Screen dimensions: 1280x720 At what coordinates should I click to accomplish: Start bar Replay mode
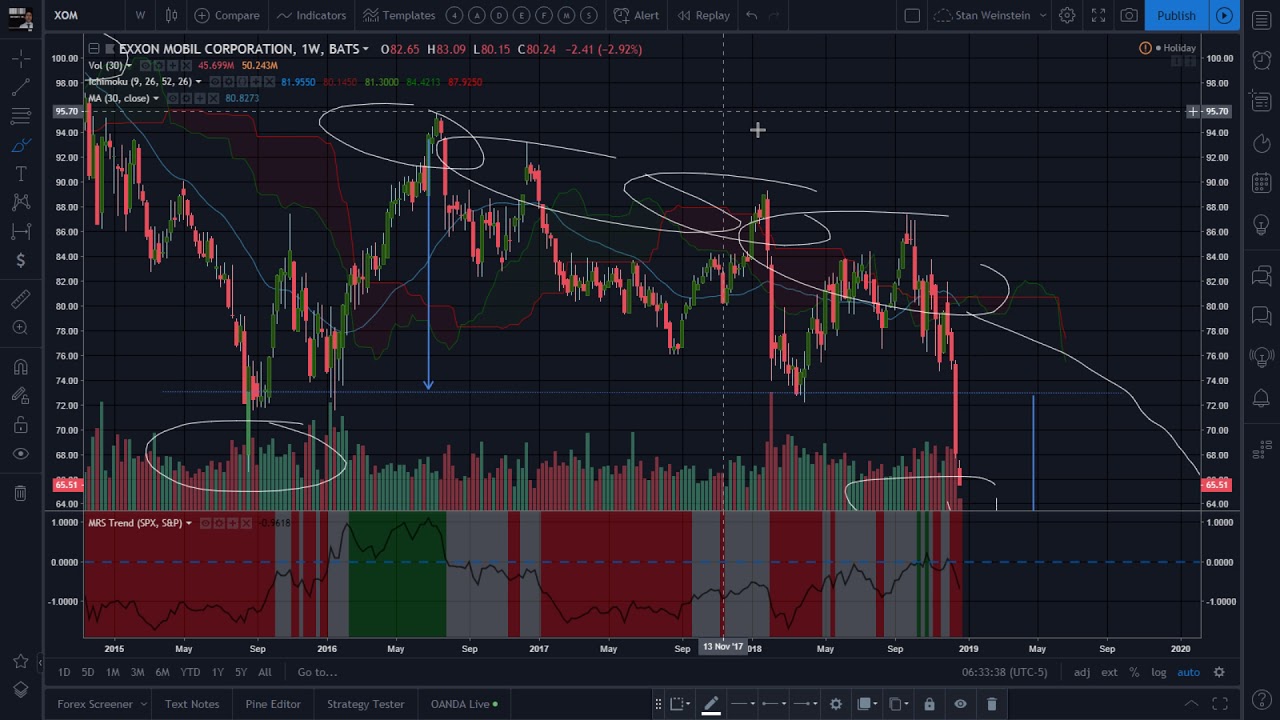[703, 15]
